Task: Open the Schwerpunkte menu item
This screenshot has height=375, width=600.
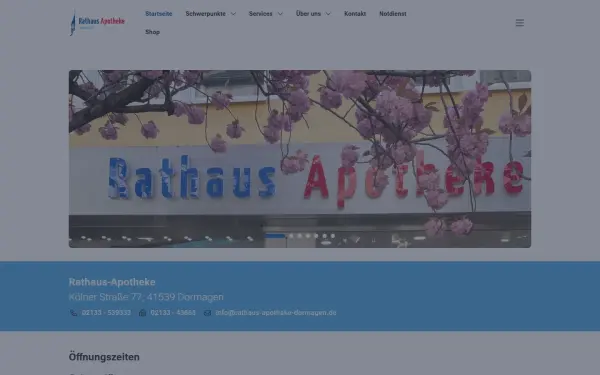Action: tap(205, 14)
